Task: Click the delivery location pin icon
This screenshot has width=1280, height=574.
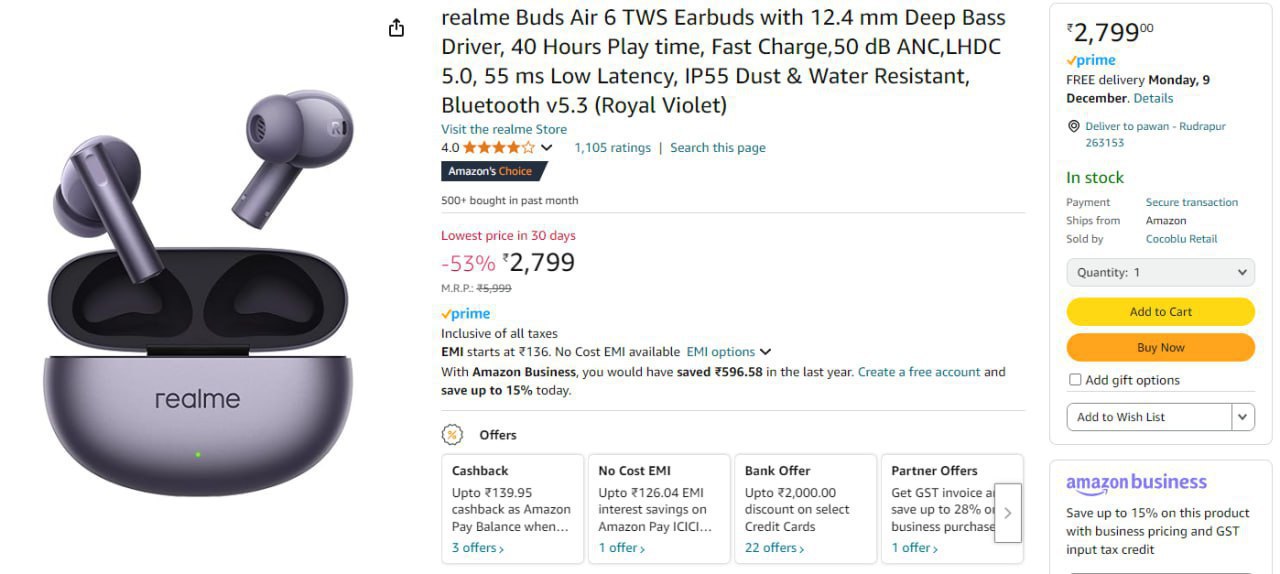Action: pyautogui.click(x=1074, y=127)
